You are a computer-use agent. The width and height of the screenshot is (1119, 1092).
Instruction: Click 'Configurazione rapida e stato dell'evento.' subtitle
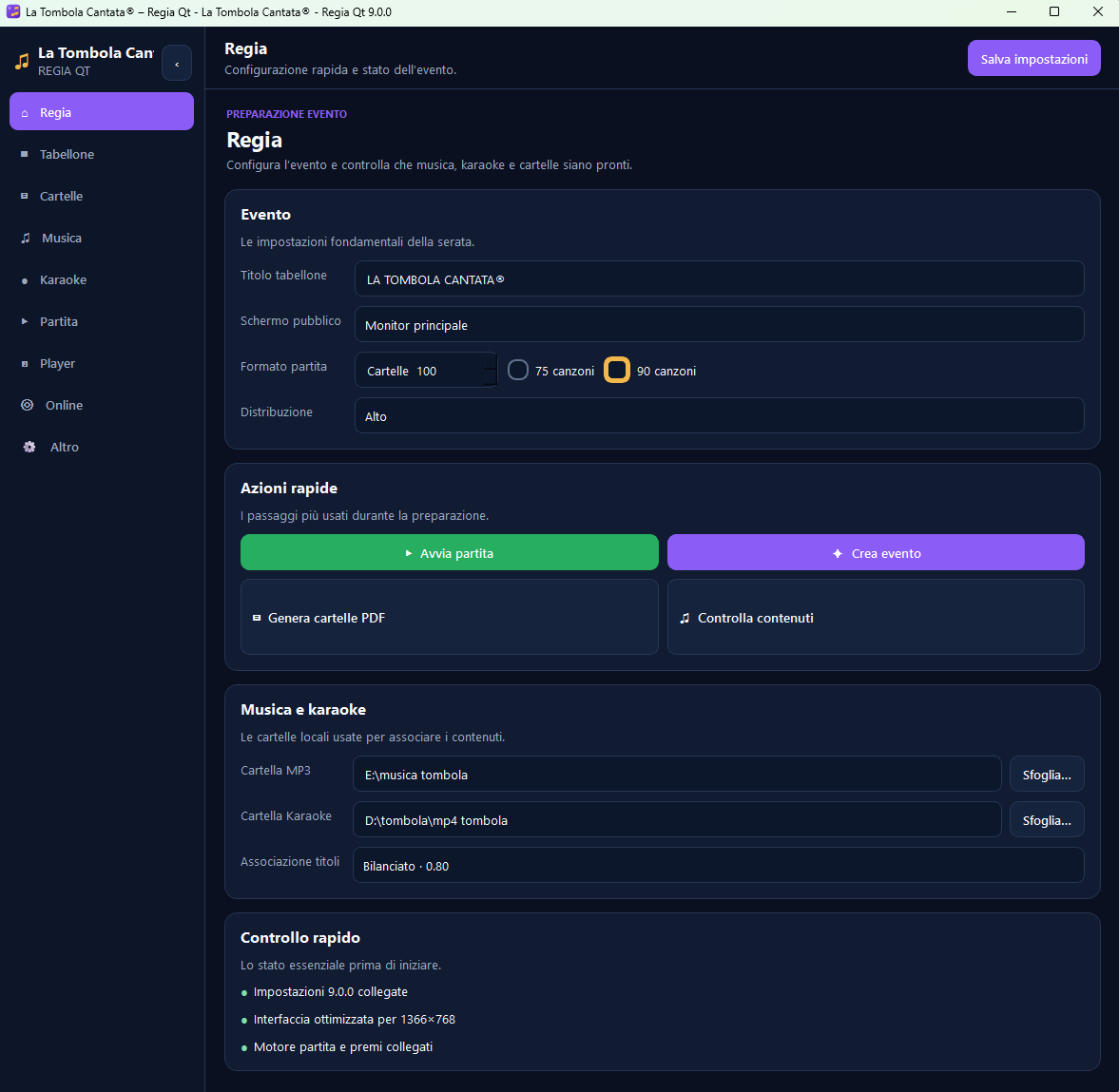tap(340, 70)
